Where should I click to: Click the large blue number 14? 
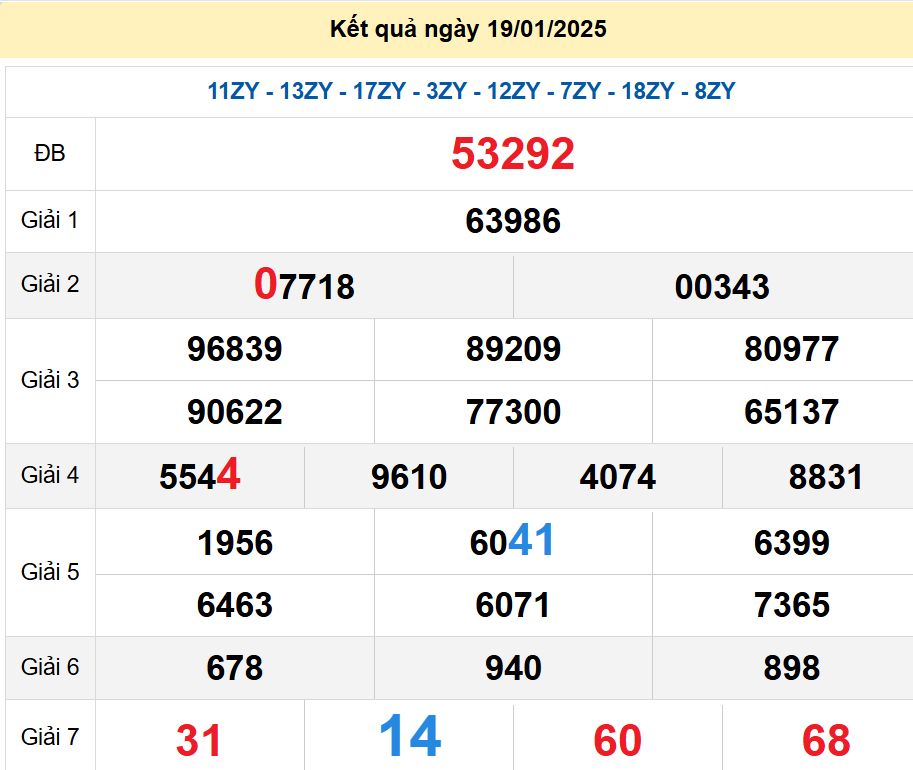410,737
